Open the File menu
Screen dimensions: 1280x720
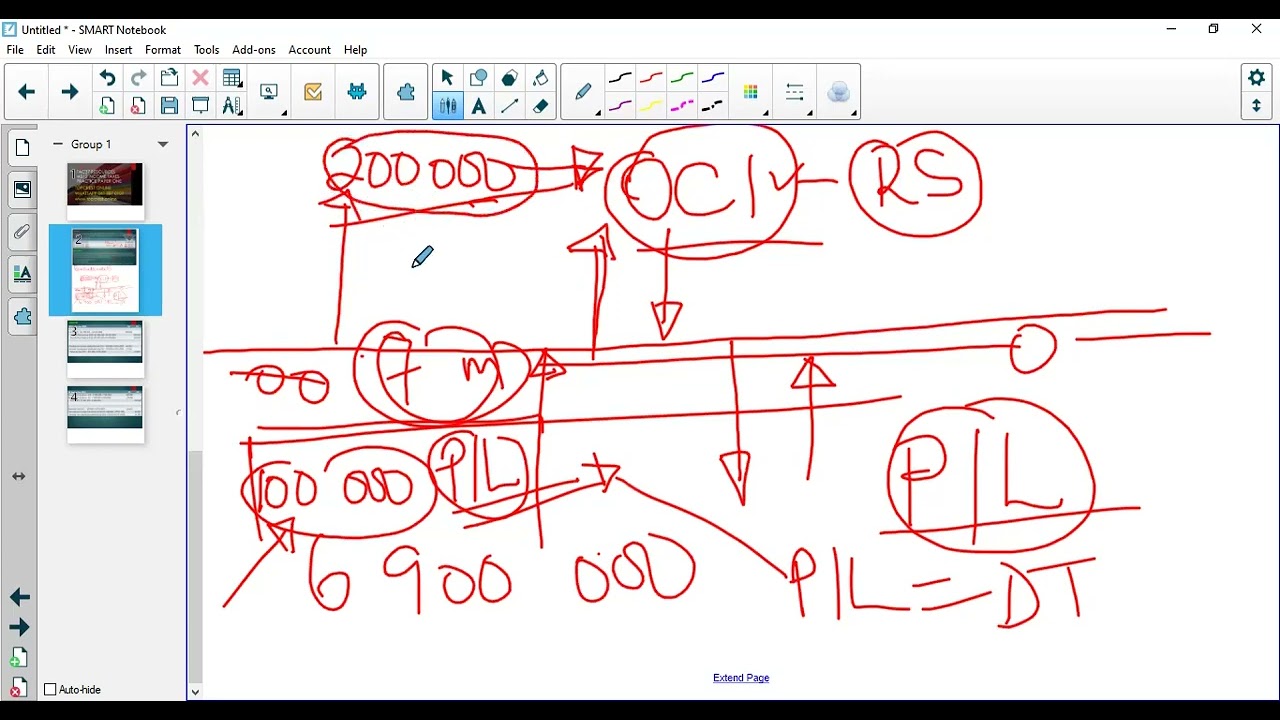[x=15, y=50]
